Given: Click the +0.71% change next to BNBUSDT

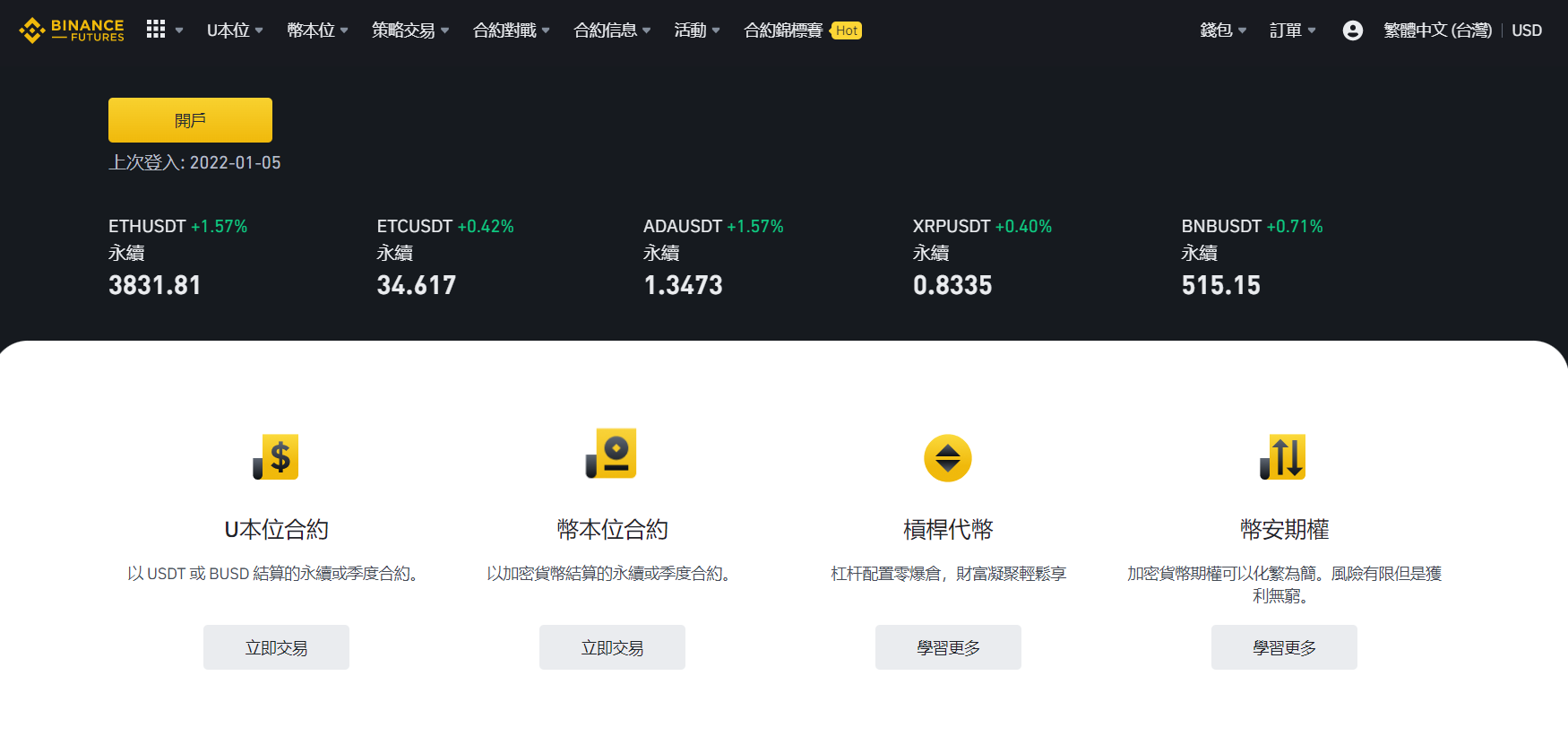Looking at the screenshot, I should tap(1295, 227).
